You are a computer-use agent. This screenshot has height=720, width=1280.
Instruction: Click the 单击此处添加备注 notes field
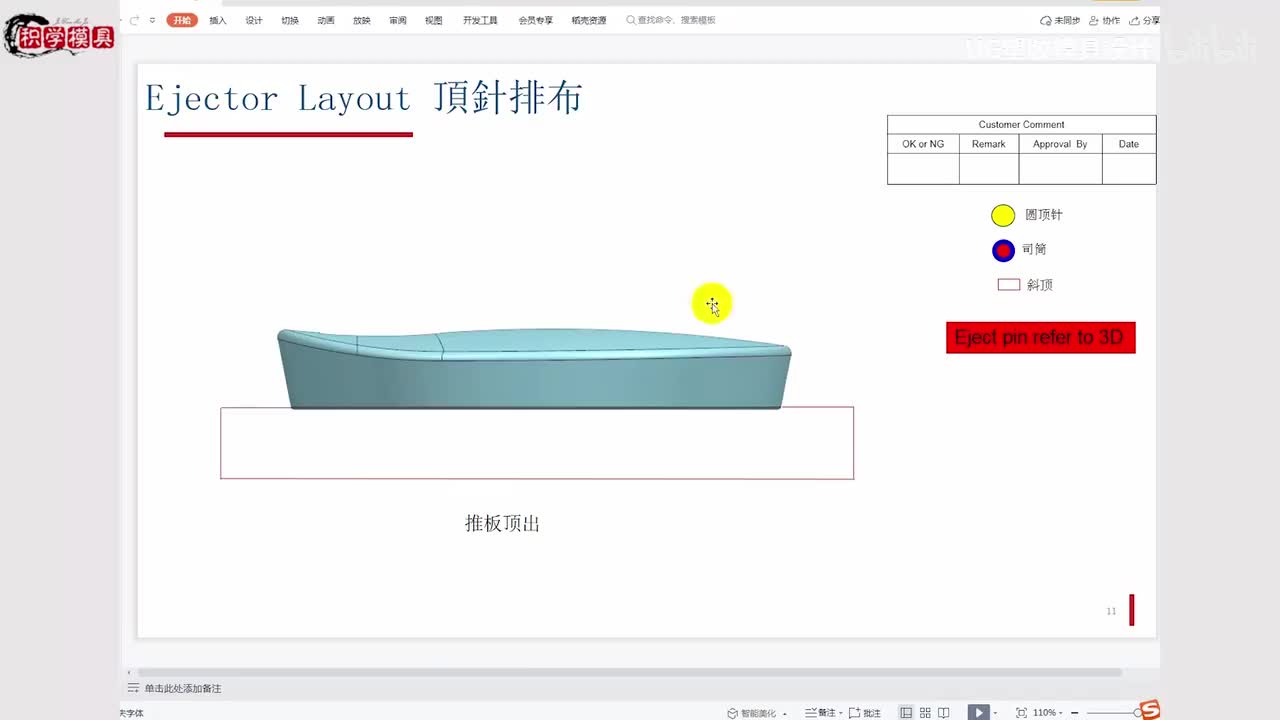[183, 688]
